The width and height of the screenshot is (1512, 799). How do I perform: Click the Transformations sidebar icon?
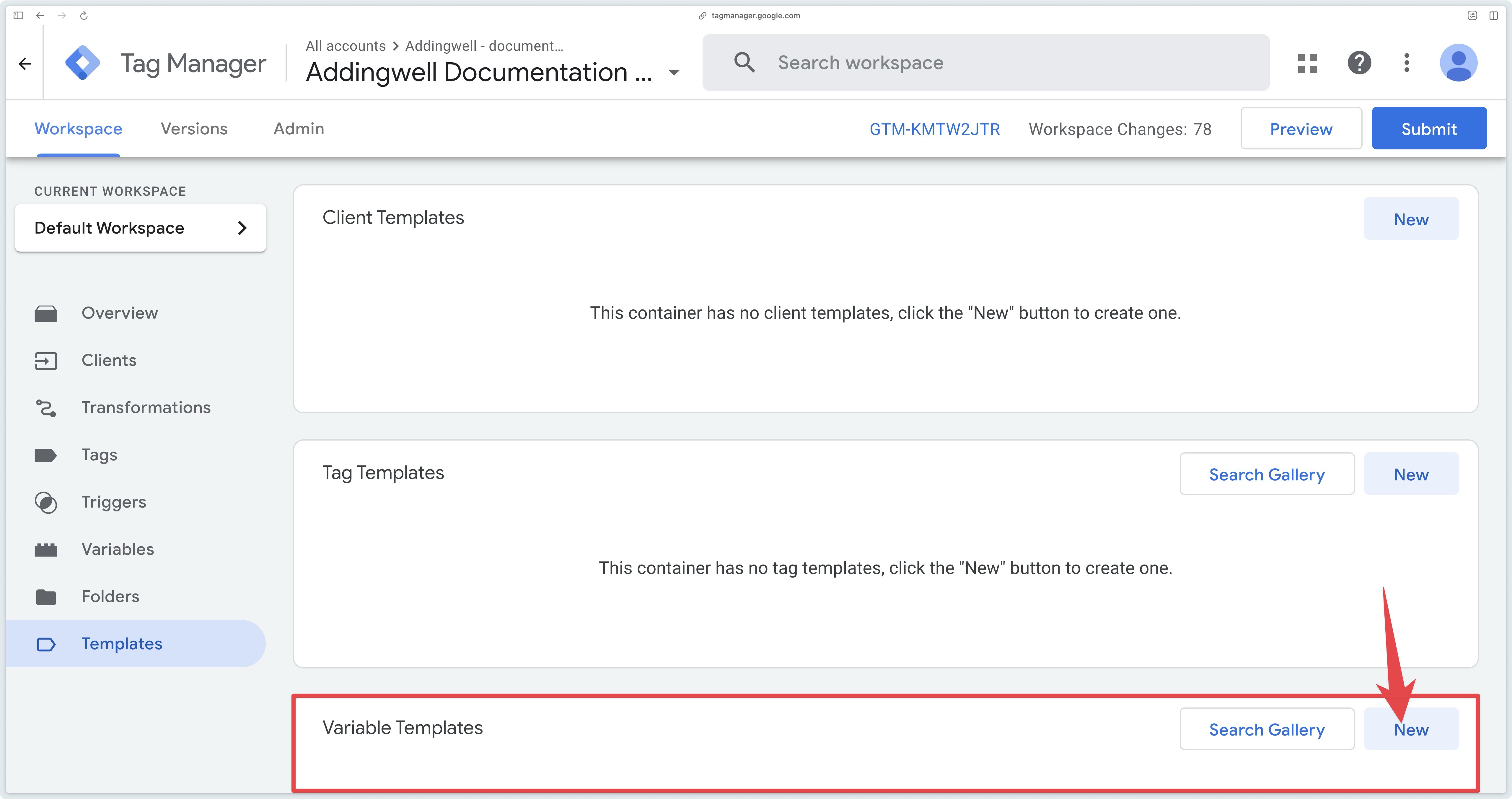coord(46,408)
